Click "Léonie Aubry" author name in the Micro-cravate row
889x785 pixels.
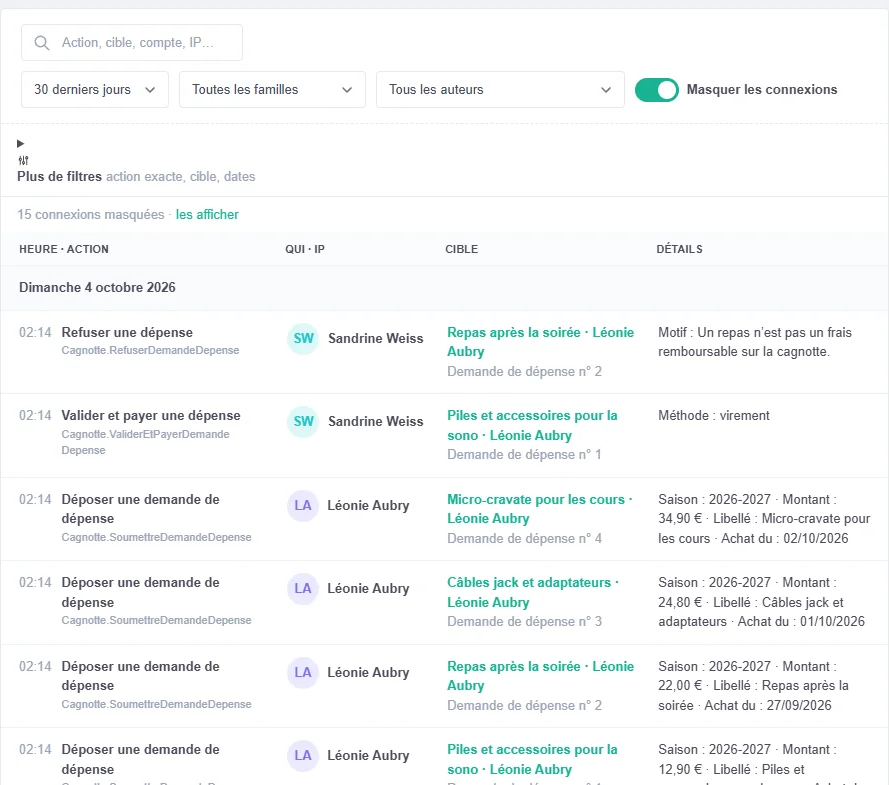point(368,505)
